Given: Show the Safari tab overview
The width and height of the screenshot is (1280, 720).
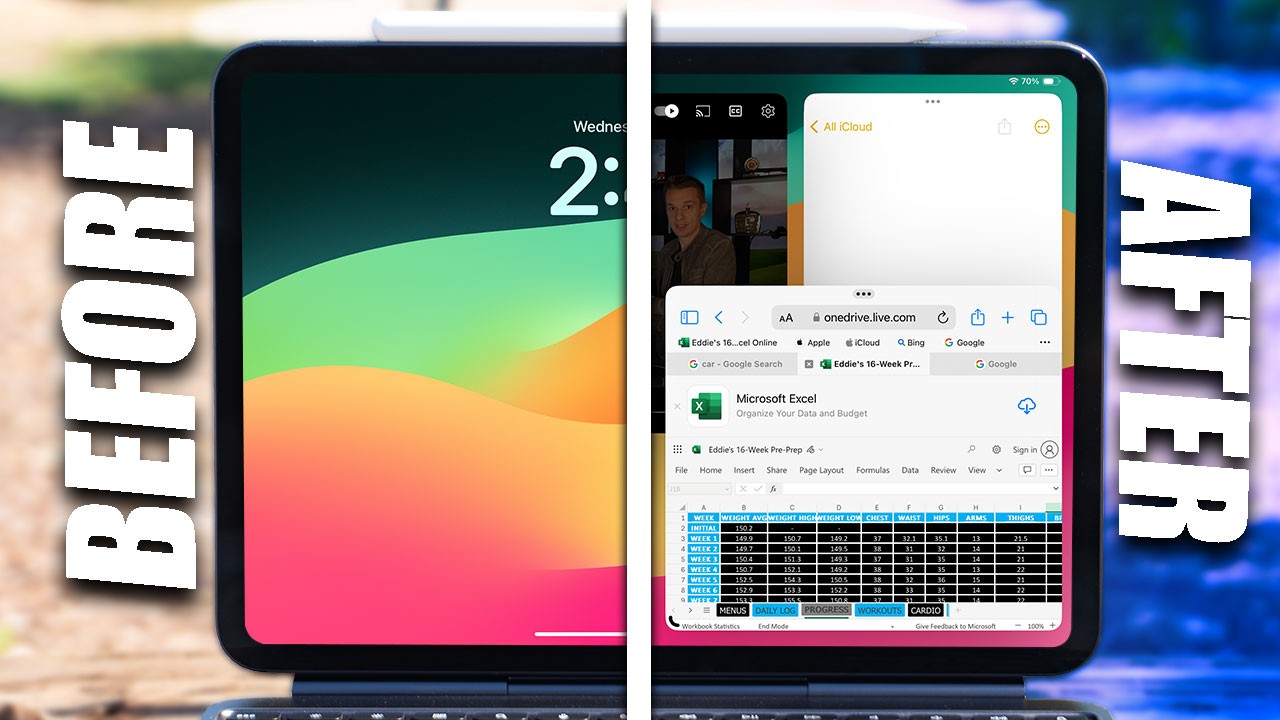Looking at the screenshot, I should pyautogui.click(x=1039, y=318).
